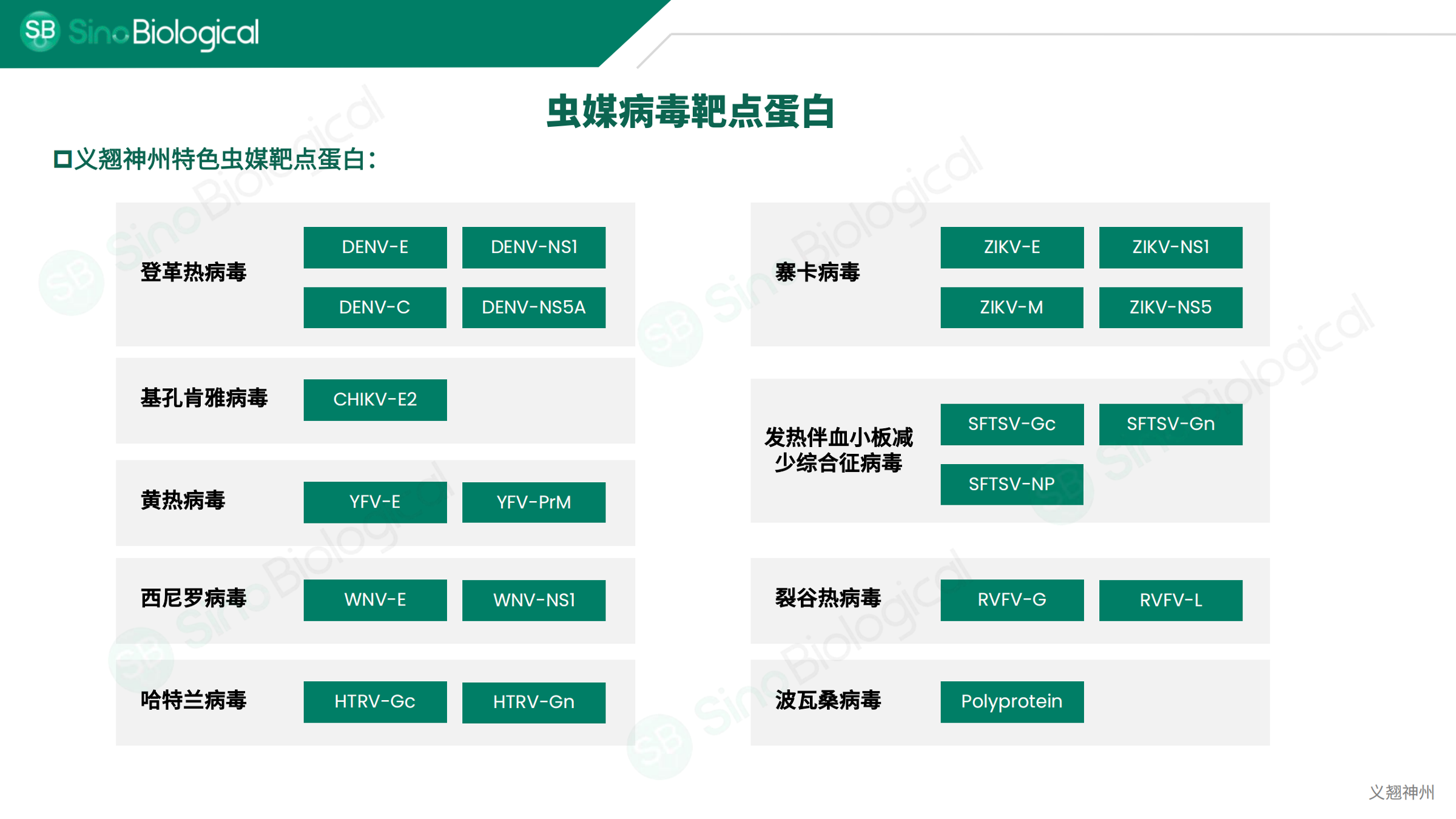The width and height of the screenshot is (1456, 819).
Task: Open the DENV-NS5A protein entry
Action: [533, 308]
